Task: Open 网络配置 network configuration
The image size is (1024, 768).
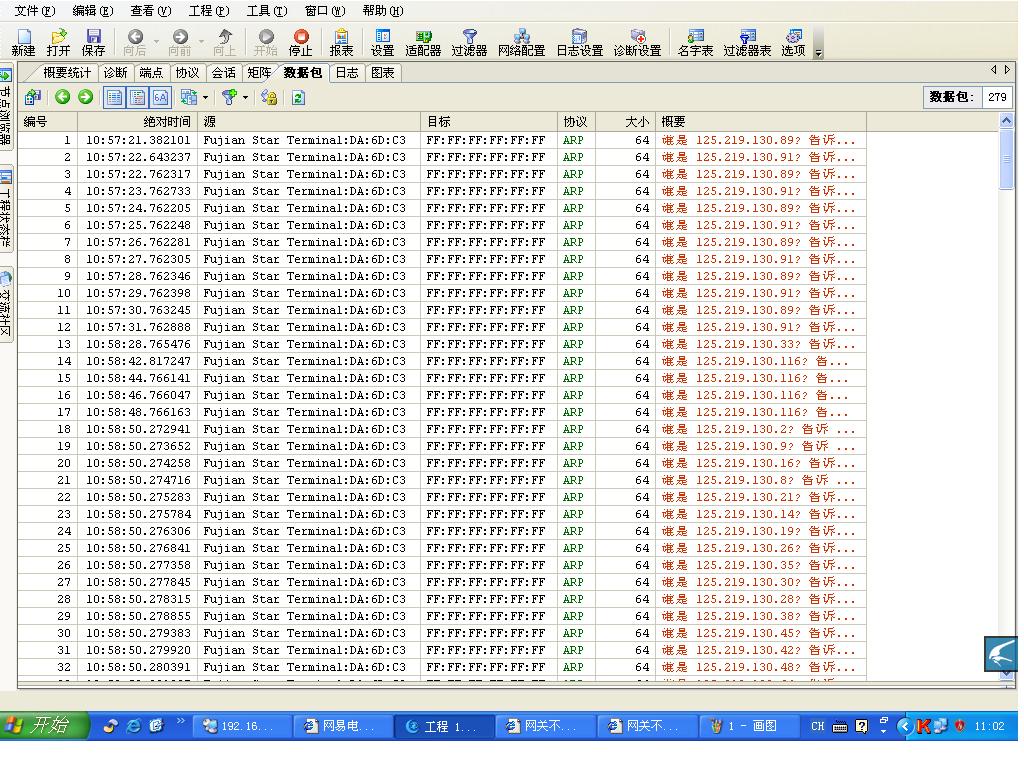Action: tap(521, 42)
